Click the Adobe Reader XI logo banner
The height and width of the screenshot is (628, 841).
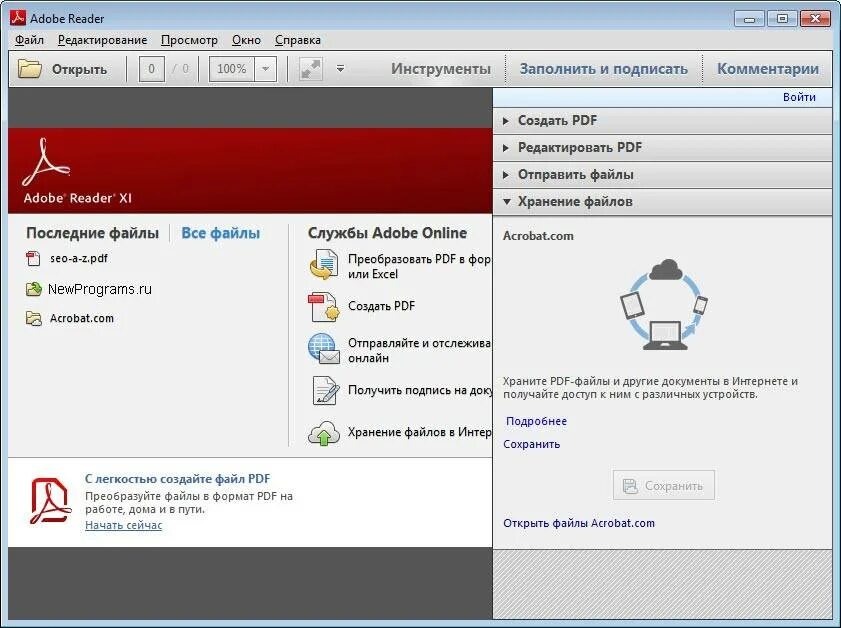(x=250, y=171)
